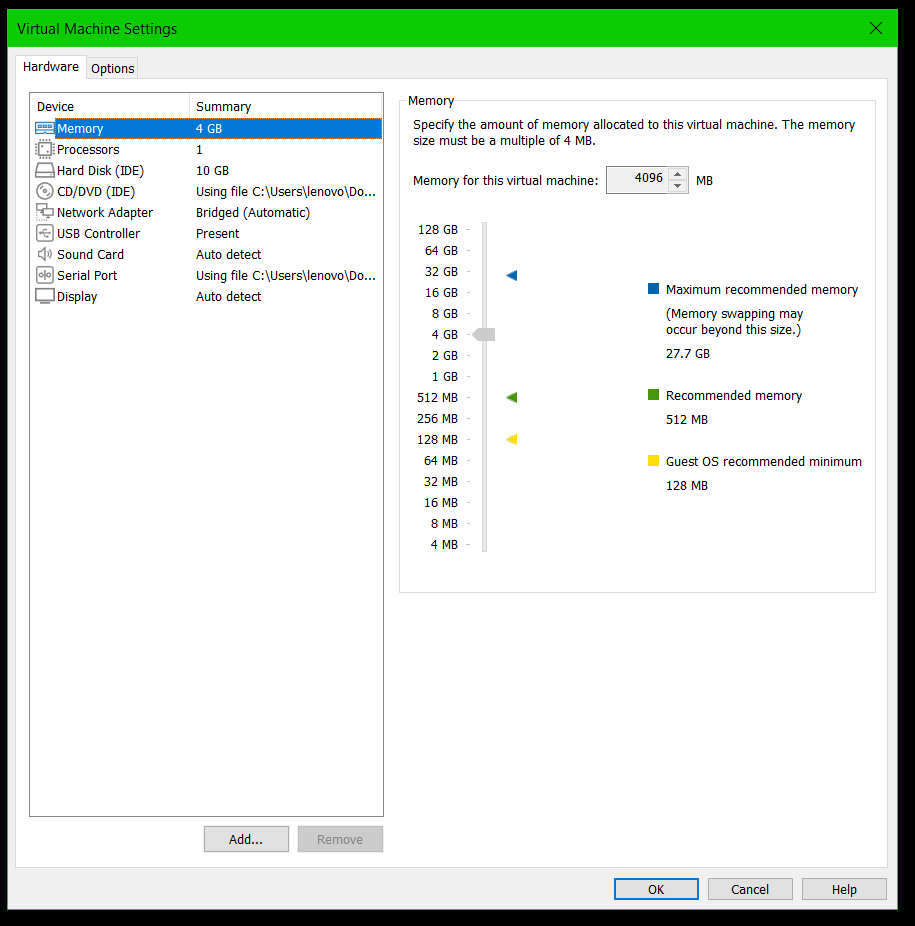Select the Sound Card speaker icon
Viewport: 915px width, 926px height.
pos(45,254)
